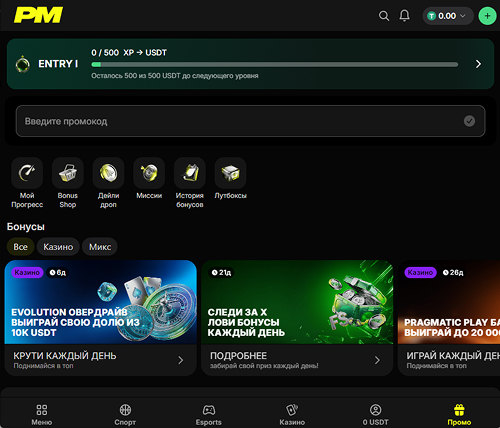500x428 pixels.
Task: Click Осталось 500 из 500 USDT text
Action: click(x=175, y=76)
